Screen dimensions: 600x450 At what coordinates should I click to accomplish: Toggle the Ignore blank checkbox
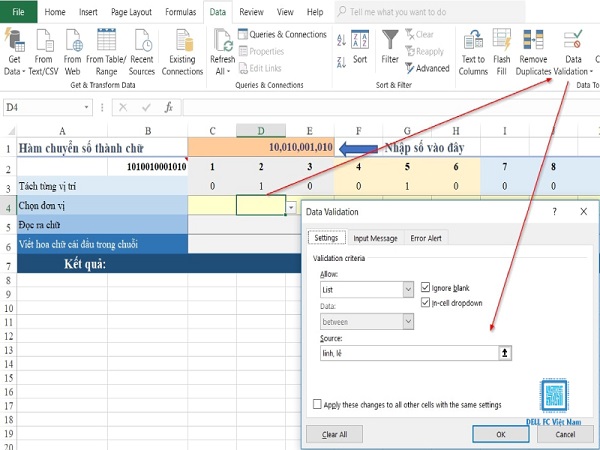click(425, 287)
